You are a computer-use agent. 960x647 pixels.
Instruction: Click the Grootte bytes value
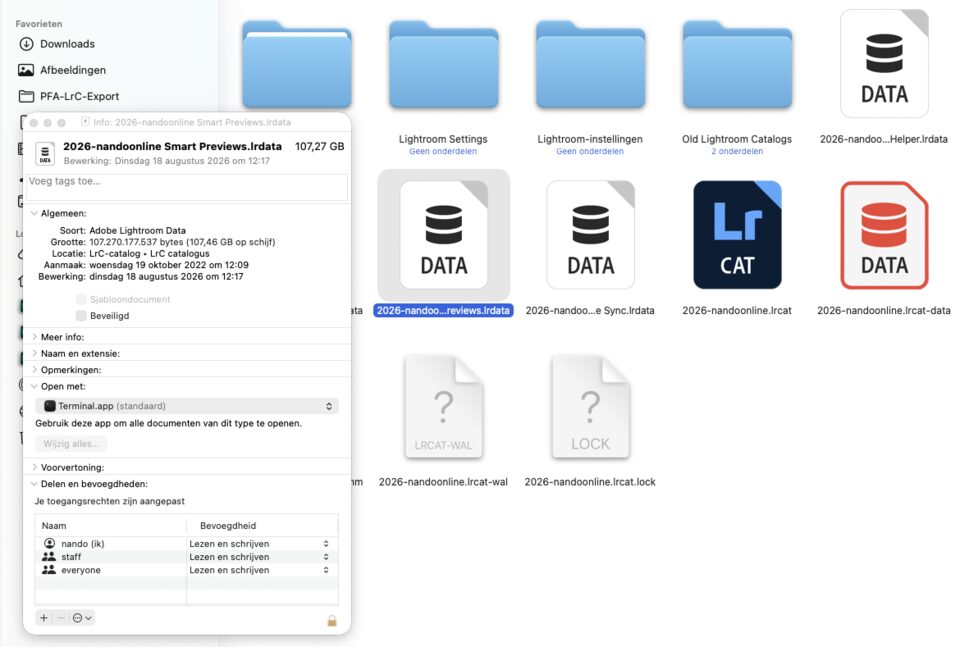point(182,242)
